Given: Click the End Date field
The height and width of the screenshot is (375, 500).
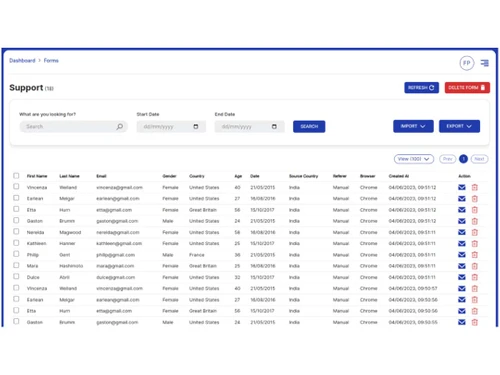Looking at the screenshot, I should [x=249, y=127].
